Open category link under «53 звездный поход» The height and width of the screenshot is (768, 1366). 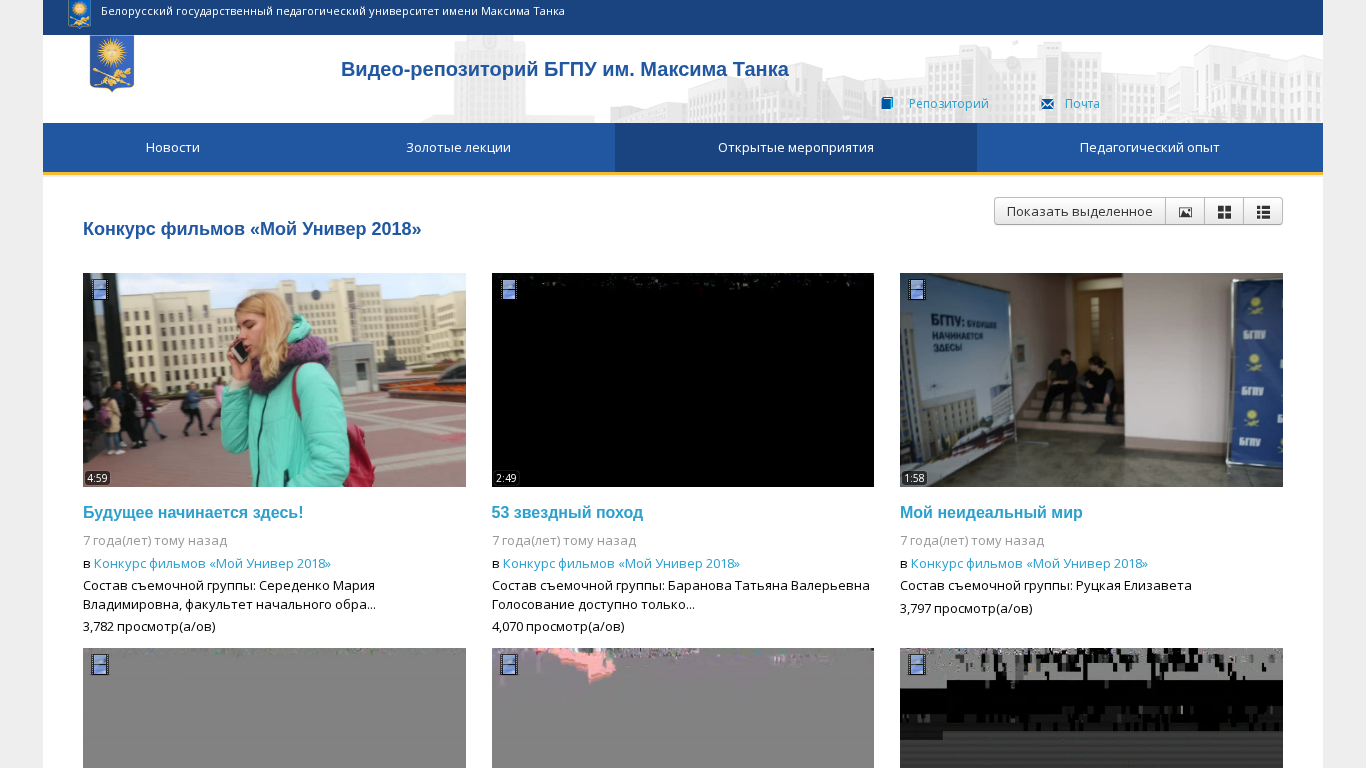coord(621,564)
